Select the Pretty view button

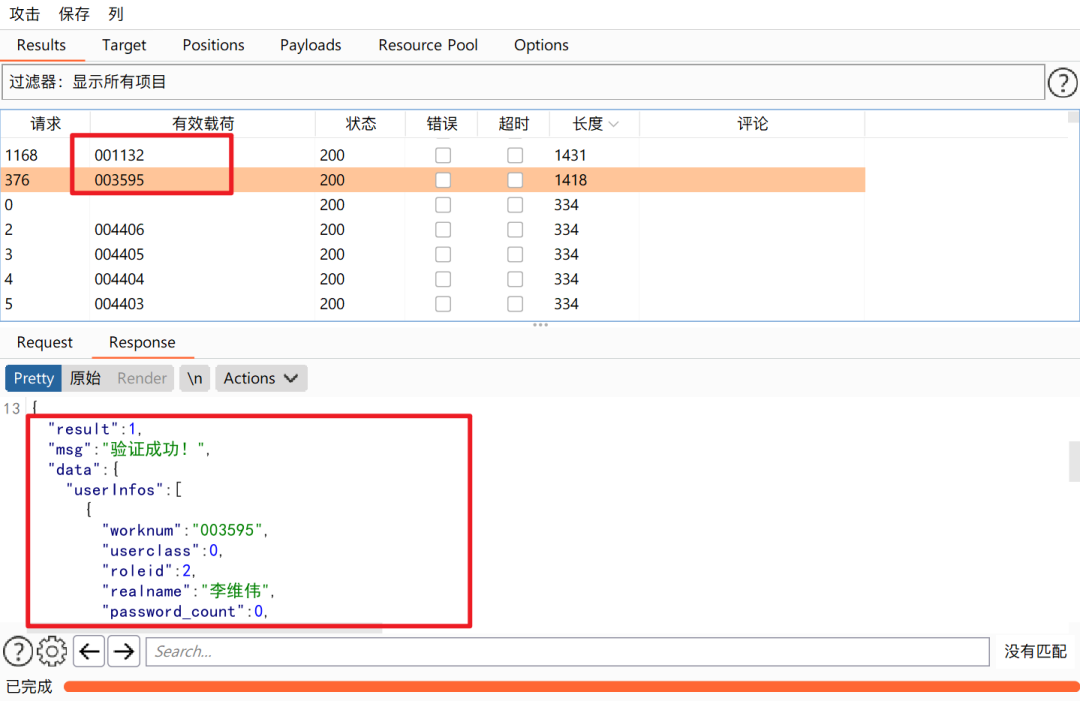tap(34, 378)
